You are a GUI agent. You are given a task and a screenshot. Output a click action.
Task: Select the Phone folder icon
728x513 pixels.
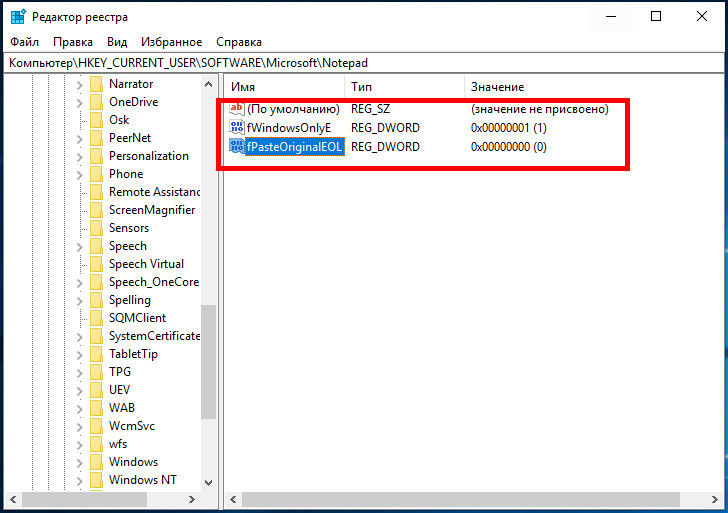point(96,174)
